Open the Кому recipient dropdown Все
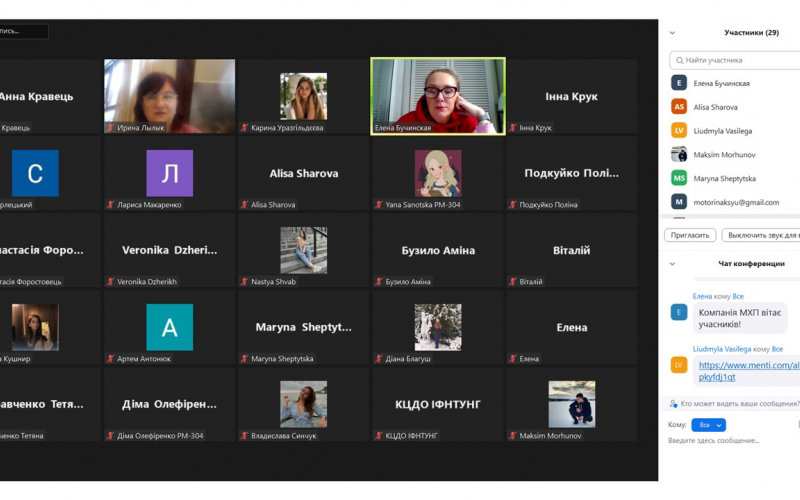This screenshot has width=800, height=500. coord(708,425)
